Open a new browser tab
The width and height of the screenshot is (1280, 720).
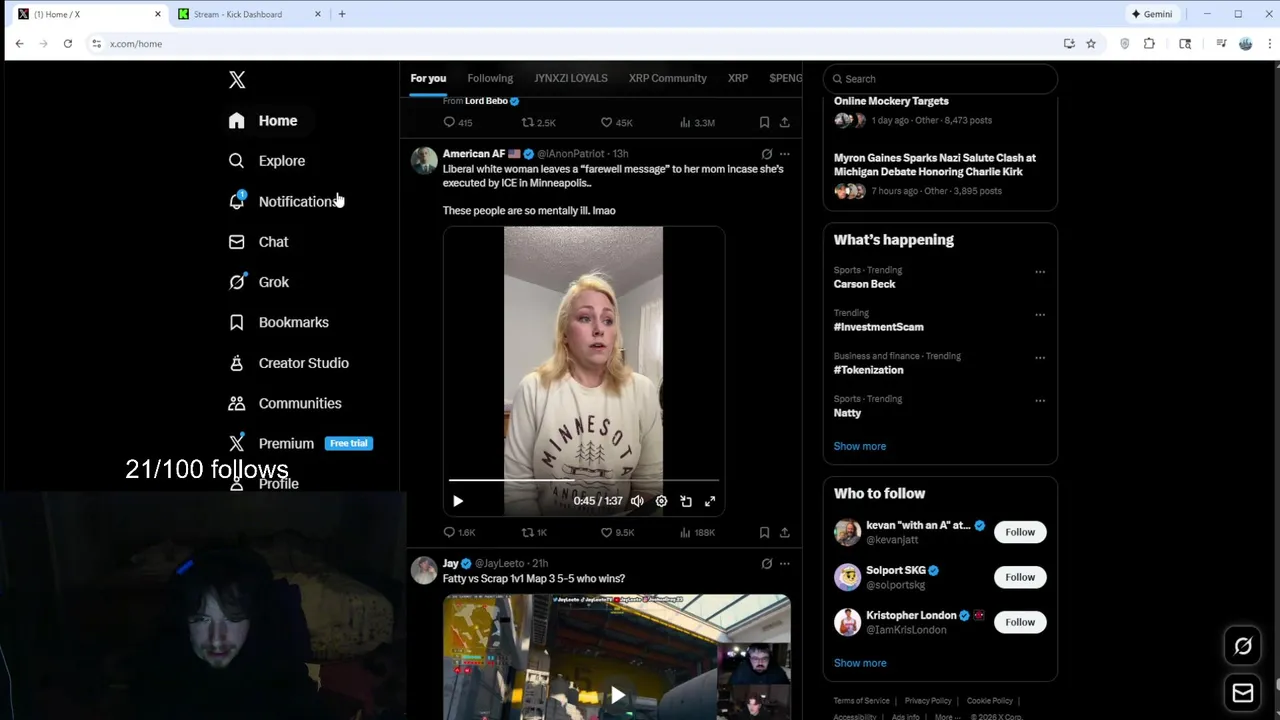342,14
